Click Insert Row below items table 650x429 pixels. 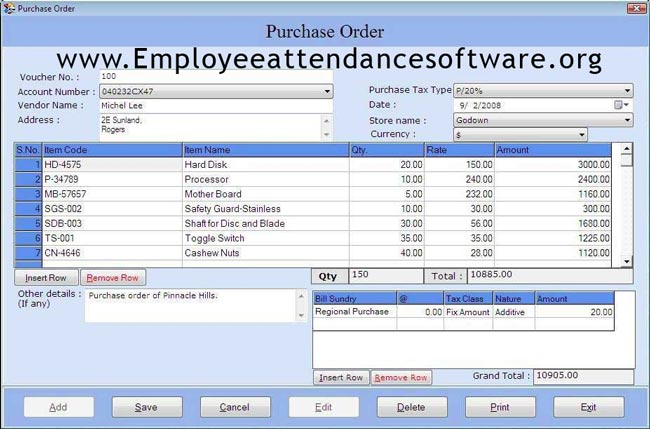46,278
